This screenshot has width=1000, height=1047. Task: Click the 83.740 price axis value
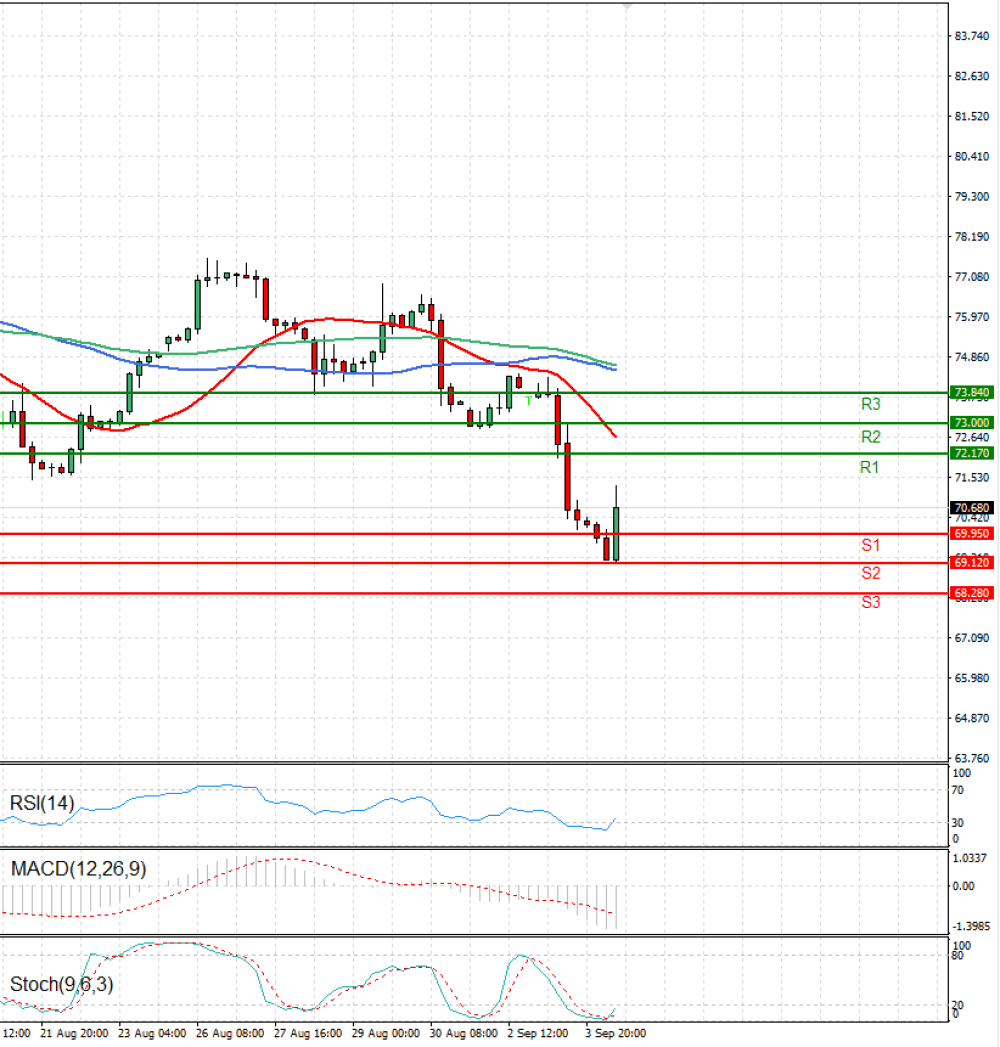coord(971,36)
